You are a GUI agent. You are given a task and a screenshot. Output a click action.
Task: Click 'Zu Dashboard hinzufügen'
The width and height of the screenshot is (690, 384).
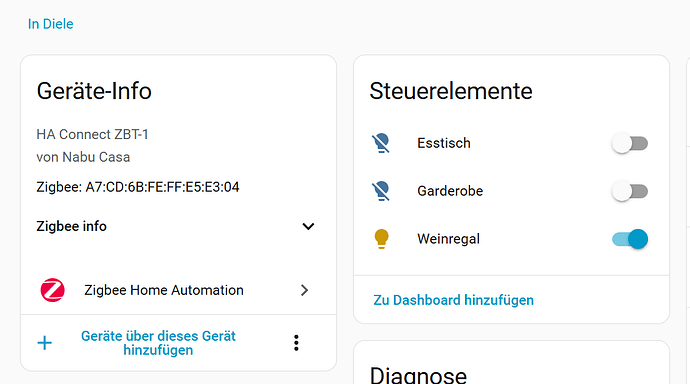pyautogui.click(x=453, y=300)
